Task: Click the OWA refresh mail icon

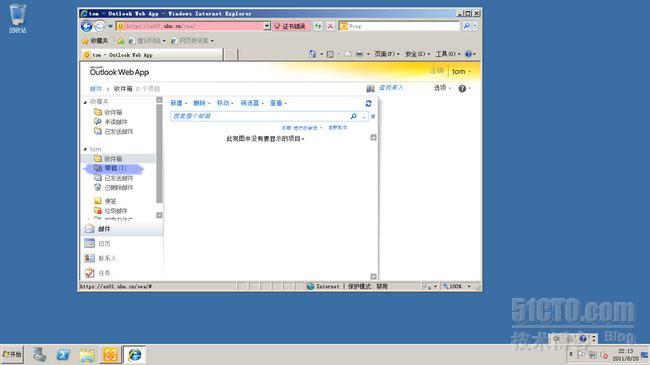Action: tap(368, 103)
